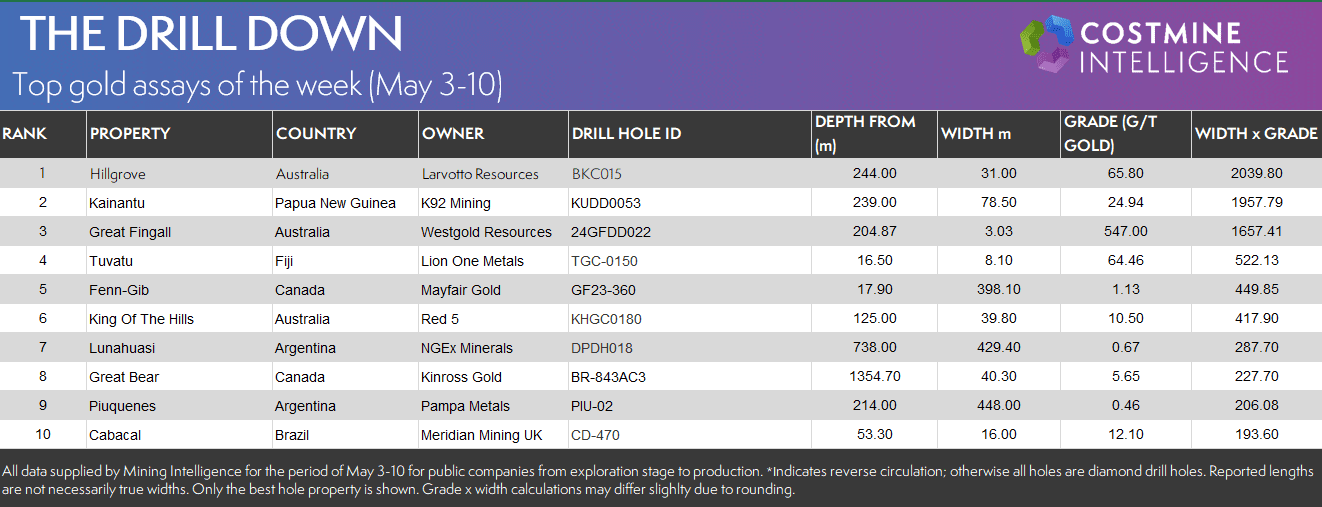
Task: Select the Fenn-Gib property row
Action: click(x=661, y=290)
